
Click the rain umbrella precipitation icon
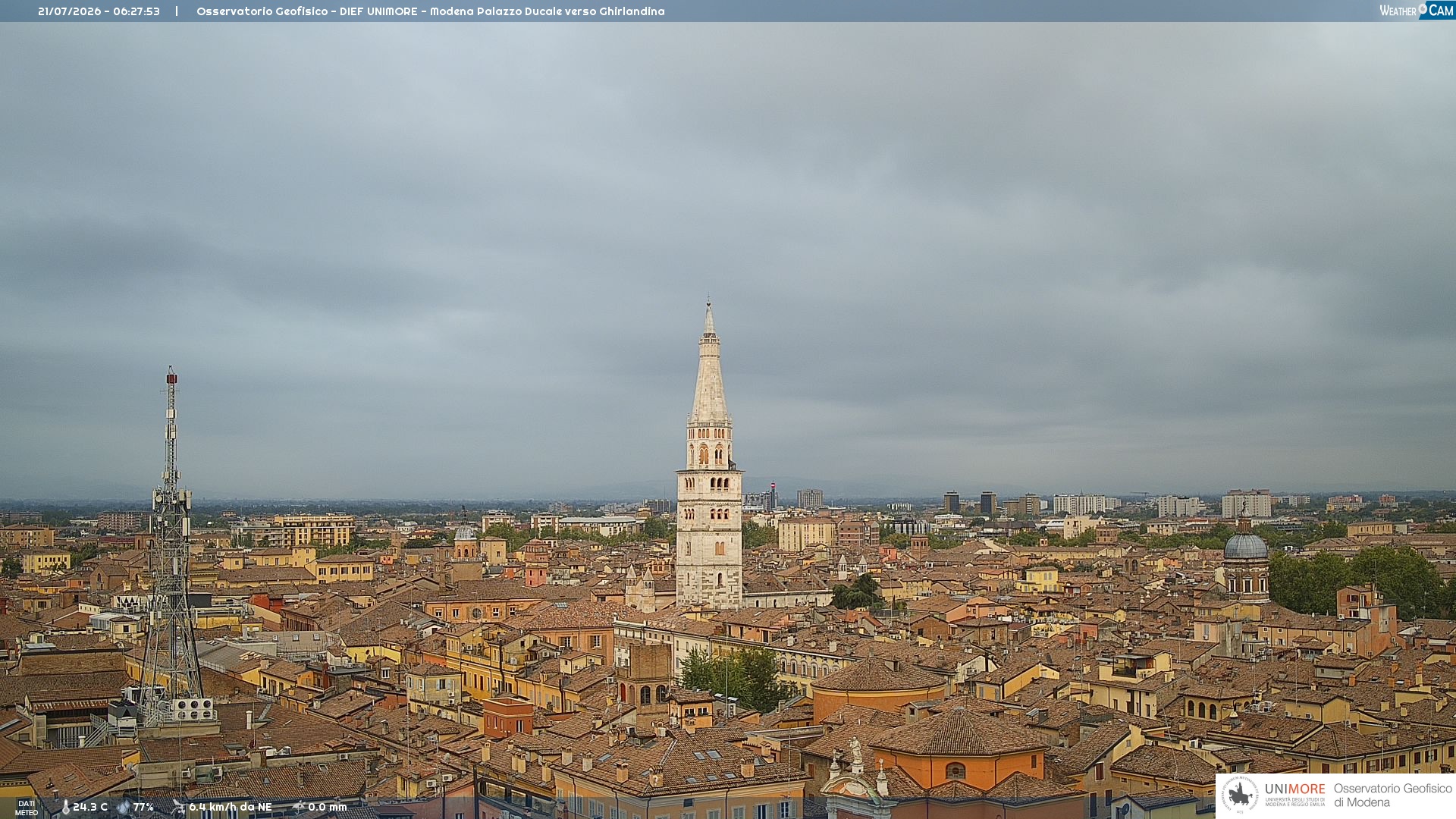coord(298,807)
